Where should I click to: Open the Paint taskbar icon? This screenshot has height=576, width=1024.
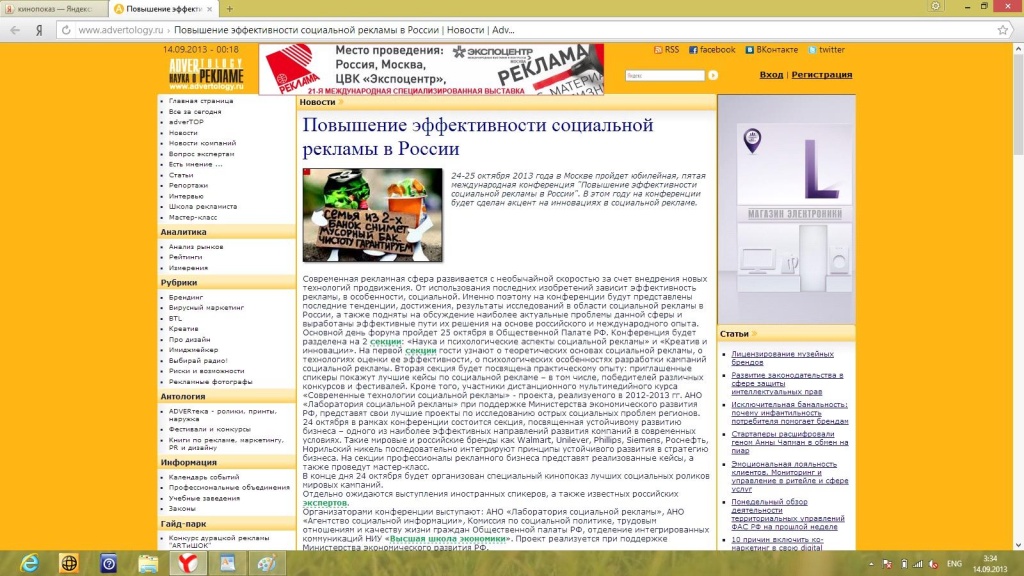pyautogui.click(x=266, y=563)
